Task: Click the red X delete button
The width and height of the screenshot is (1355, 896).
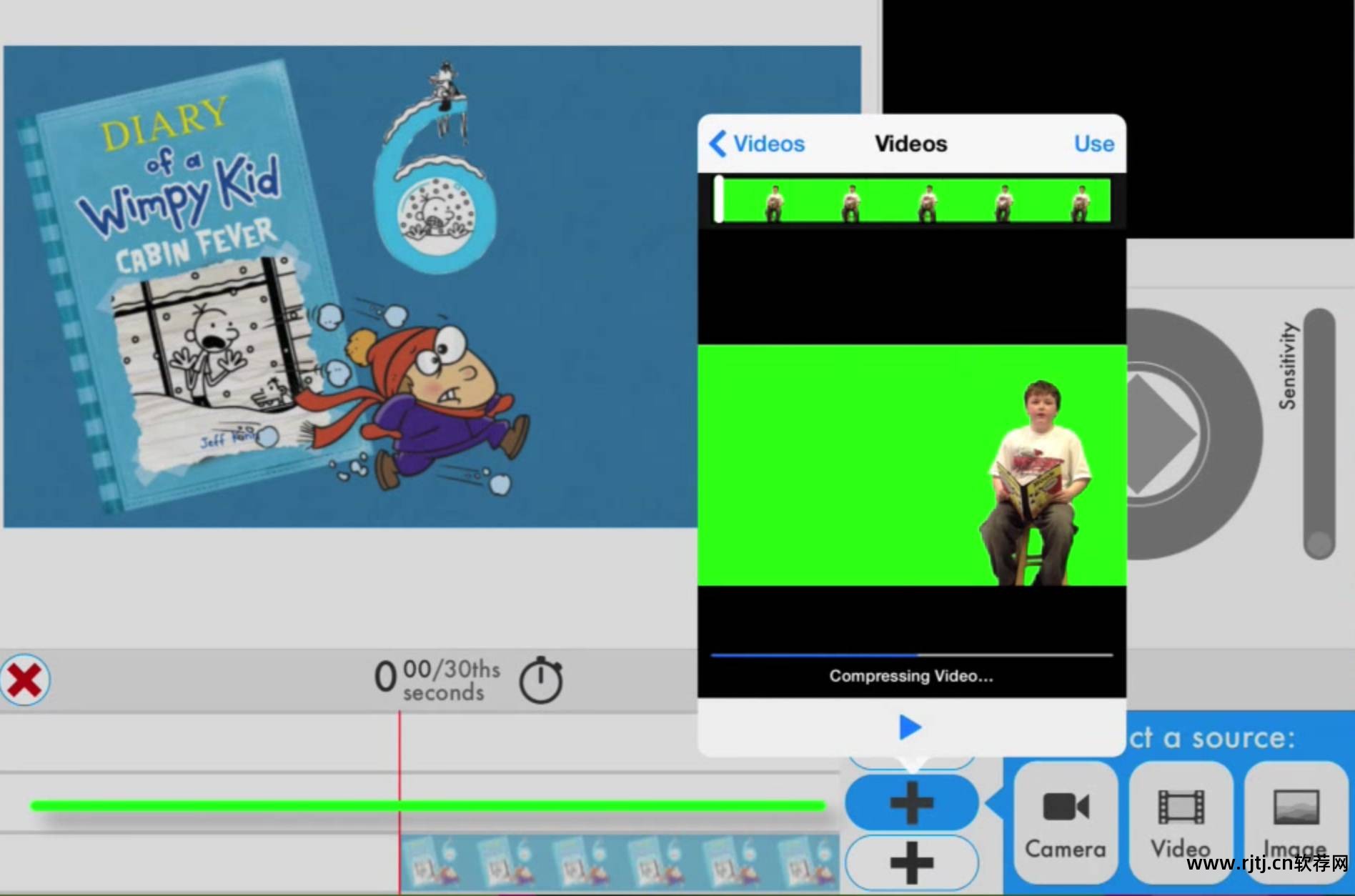Action: [25, 680]
